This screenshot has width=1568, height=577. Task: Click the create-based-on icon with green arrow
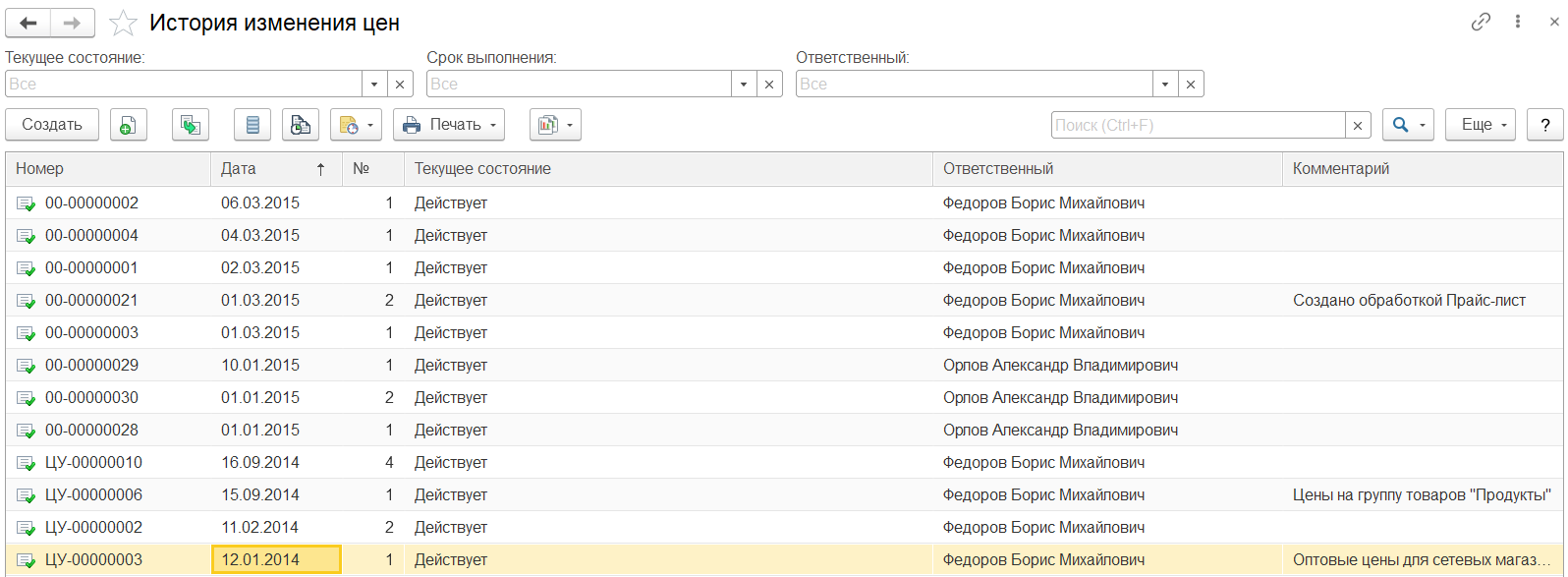[x=191, y=125]
